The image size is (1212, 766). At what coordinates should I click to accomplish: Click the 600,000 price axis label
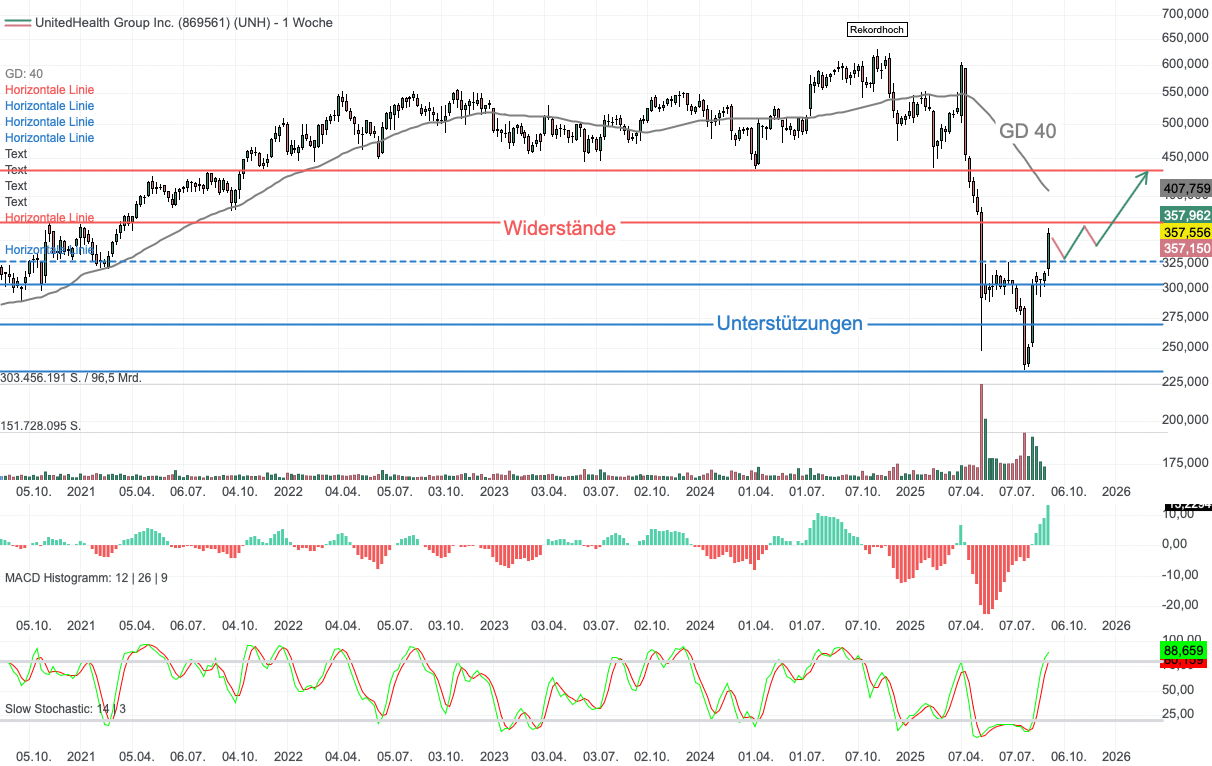(1187, 64)
